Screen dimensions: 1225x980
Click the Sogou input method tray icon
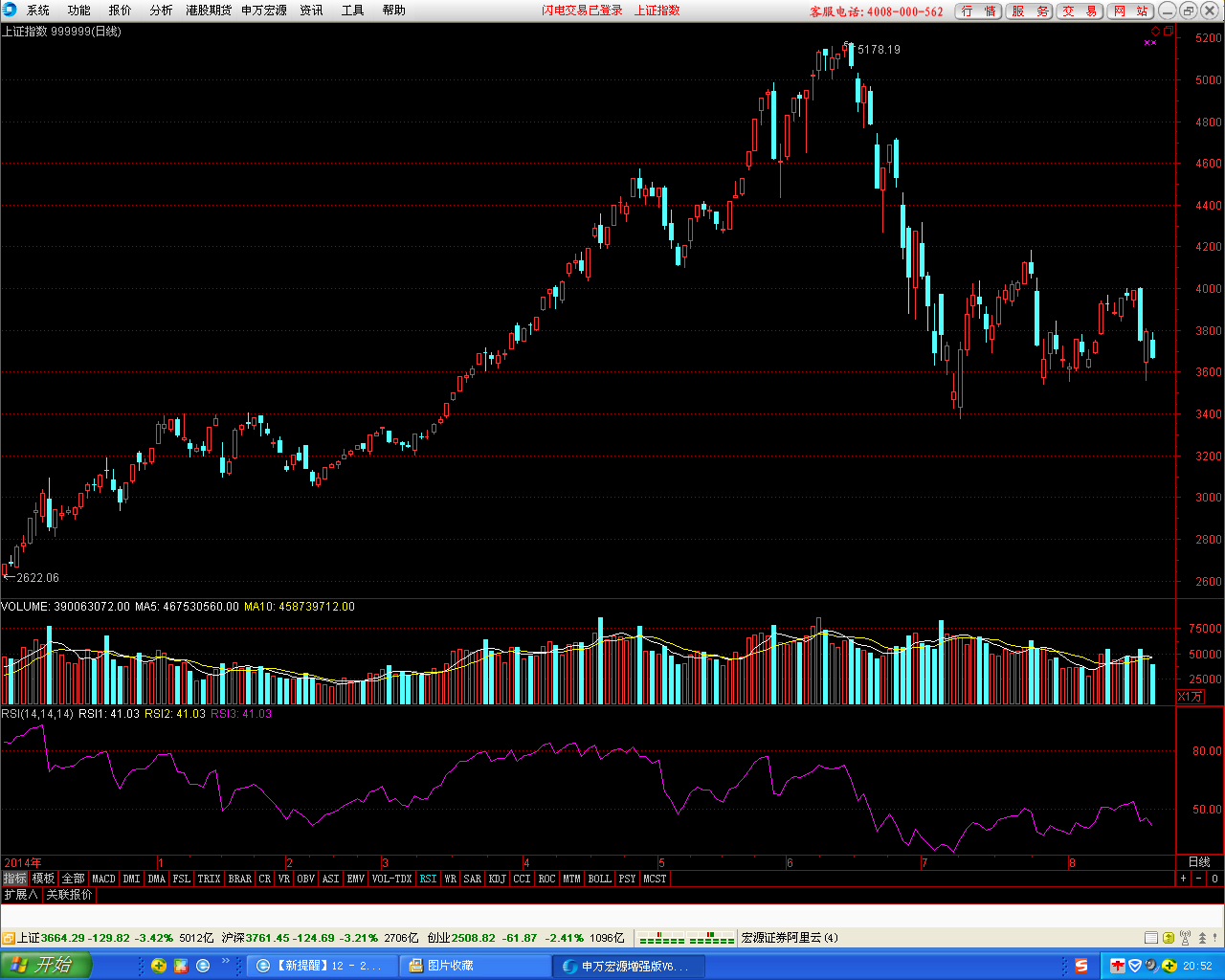(x=1081, y=966)
